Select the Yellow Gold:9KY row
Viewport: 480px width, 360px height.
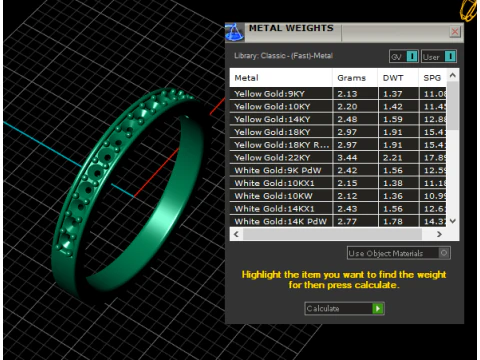pyautogui.click(x=338, y=94)
